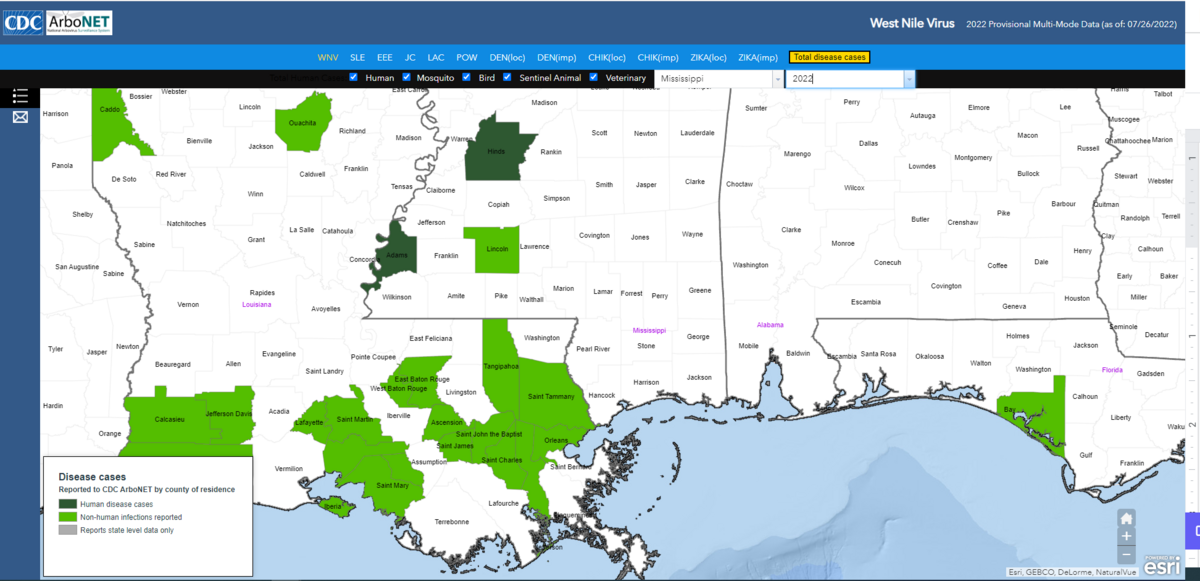1200x581 pixels.
Task: Select the LAC disease tab
Action: [436, 57]
